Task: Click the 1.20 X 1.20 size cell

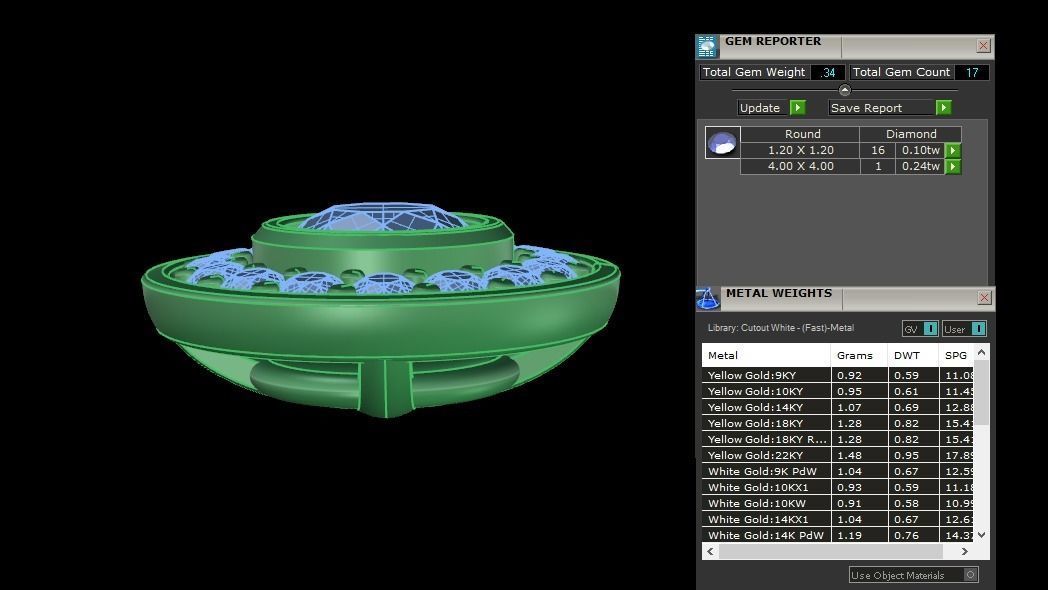Action: pos(801,150)
